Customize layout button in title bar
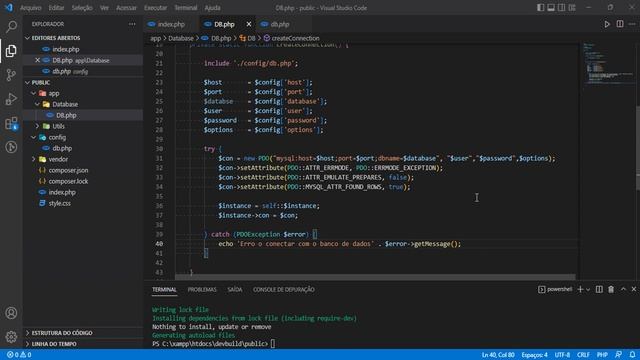 click(x=572, y=8)
